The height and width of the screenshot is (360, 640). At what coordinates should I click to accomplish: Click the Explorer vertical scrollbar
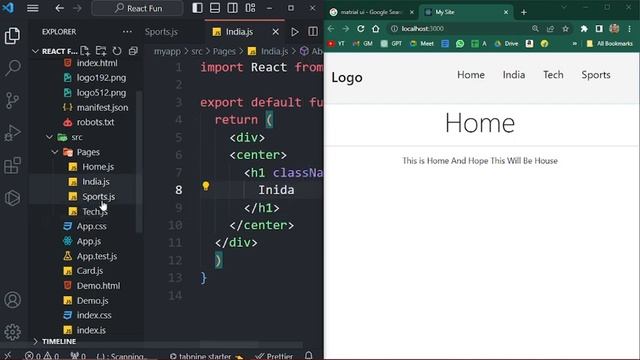point(139,161)
